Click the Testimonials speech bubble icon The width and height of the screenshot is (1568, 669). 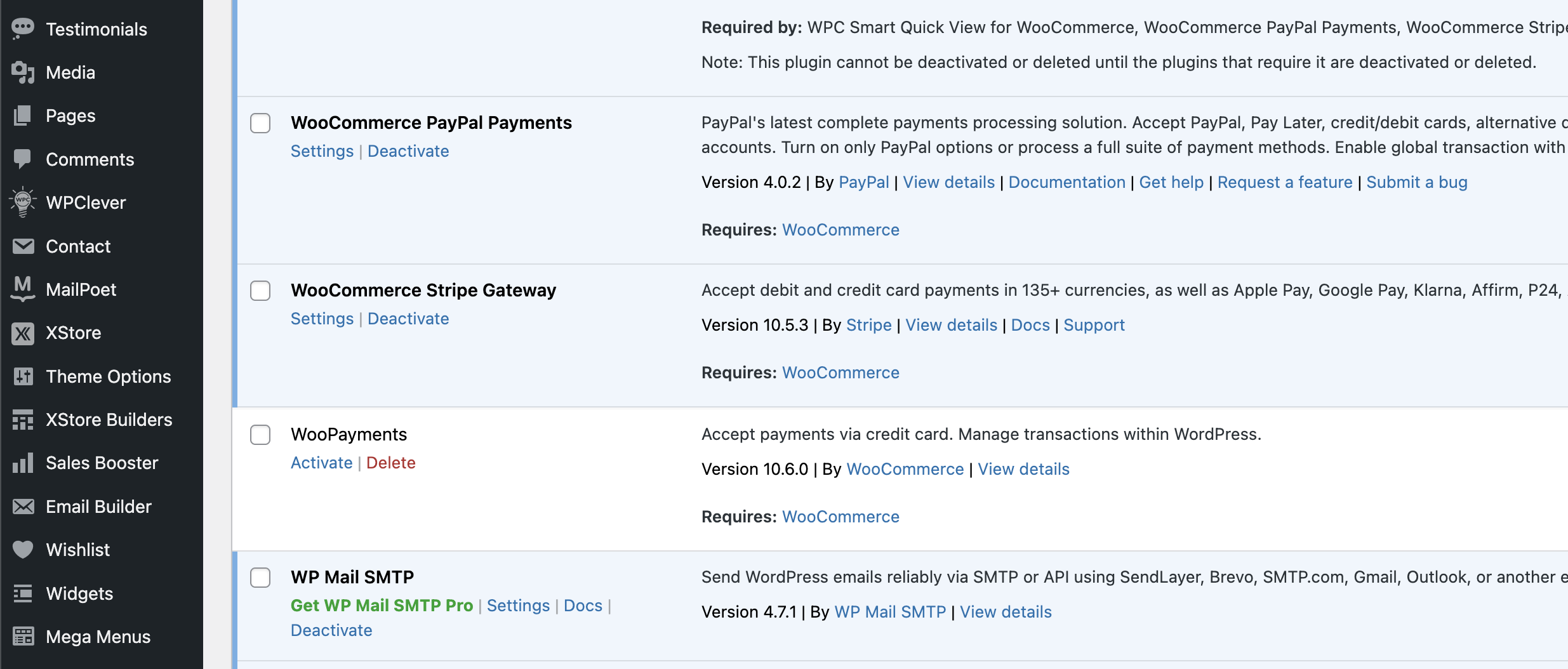point(23,29)
